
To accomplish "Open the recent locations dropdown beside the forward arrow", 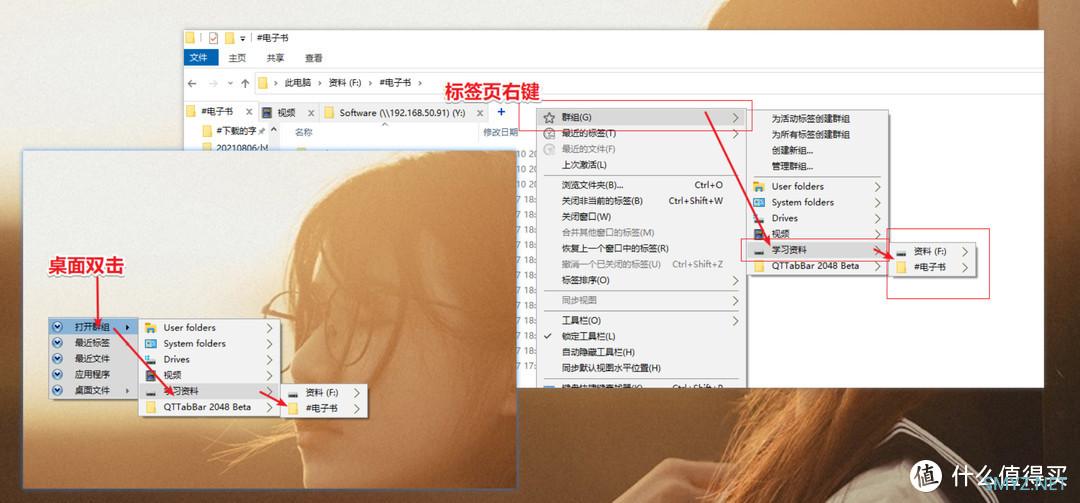I will click(230, 83).
